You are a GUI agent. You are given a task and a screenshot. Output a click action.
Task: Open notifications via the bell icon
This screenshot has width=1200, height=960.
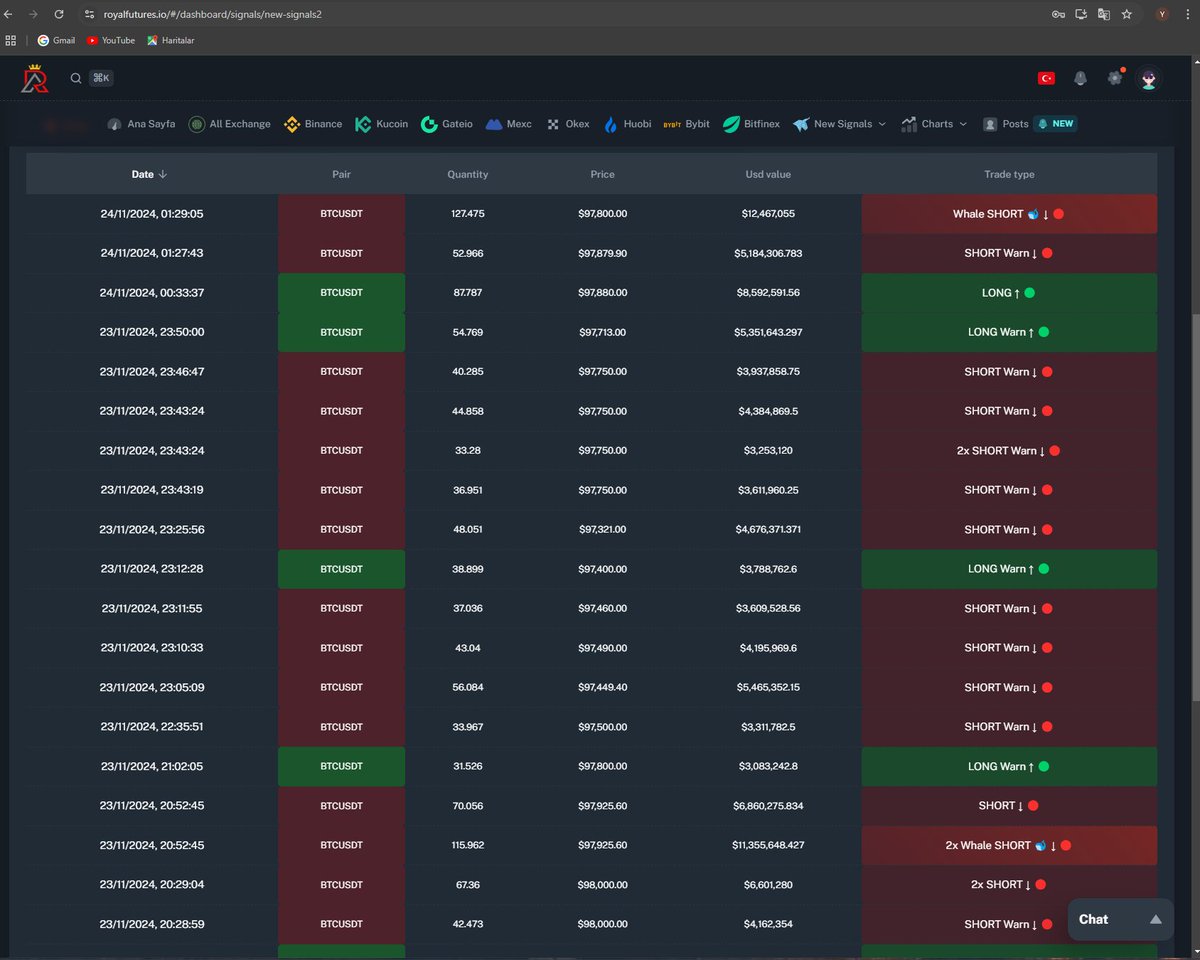coord(1081,77)
